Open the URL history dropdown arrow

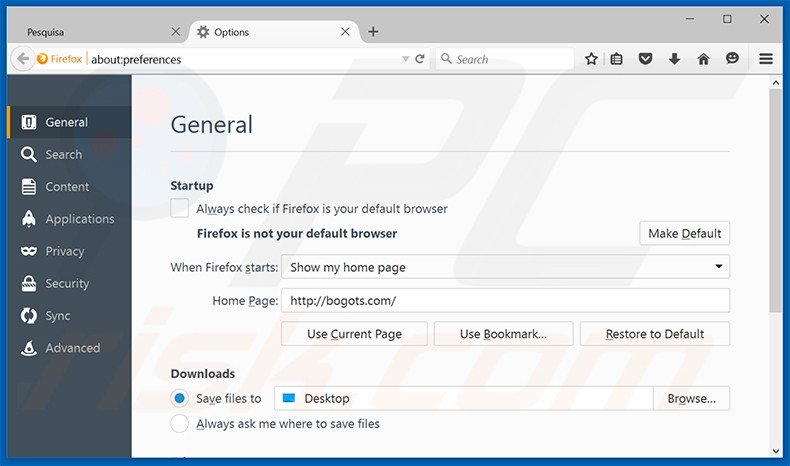click(x=405, y=59)
